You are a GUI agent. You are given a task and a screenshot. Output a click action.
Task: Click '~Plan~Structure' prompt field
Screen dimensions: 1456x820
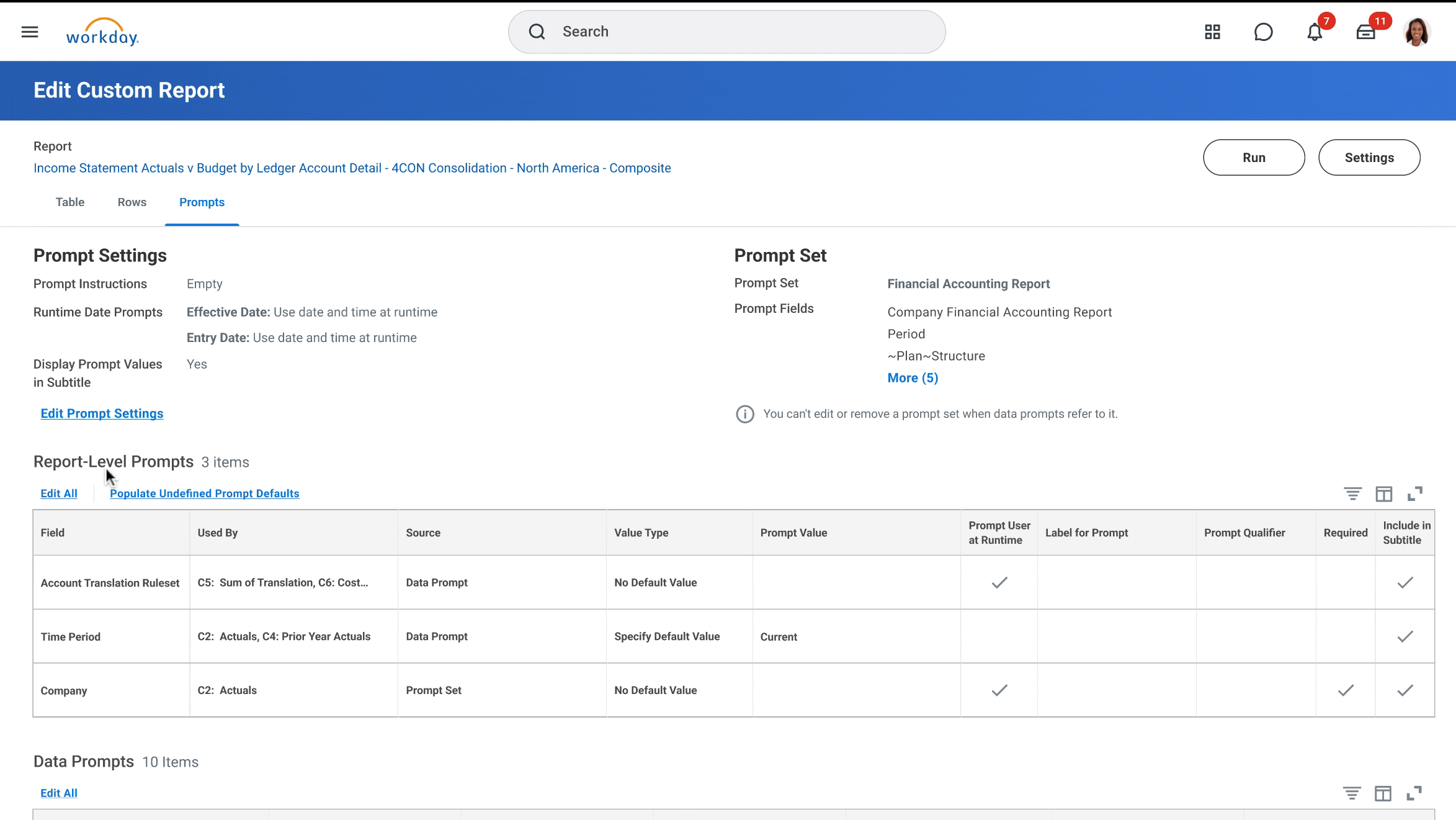click(x=936, y=356)
